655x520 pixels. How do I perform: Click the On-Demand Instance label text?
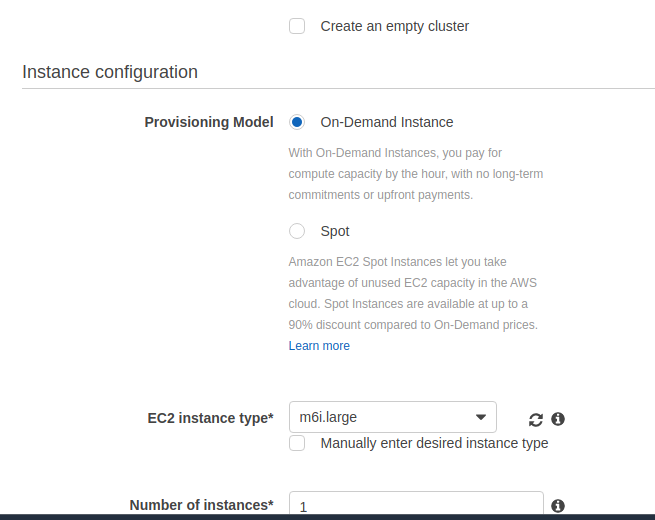click(387, 122)
